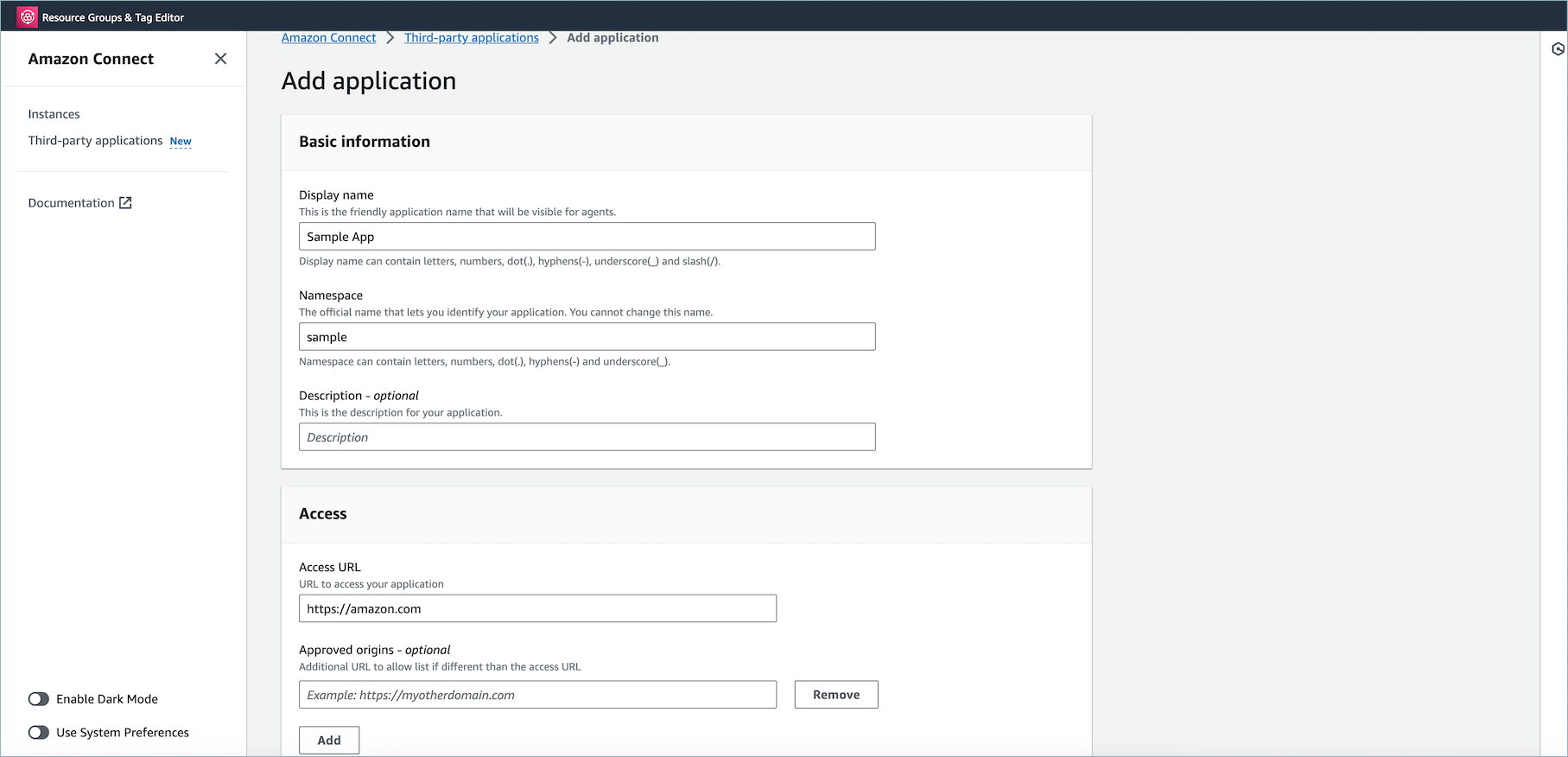Click the Access section heading

click(323, 514)
